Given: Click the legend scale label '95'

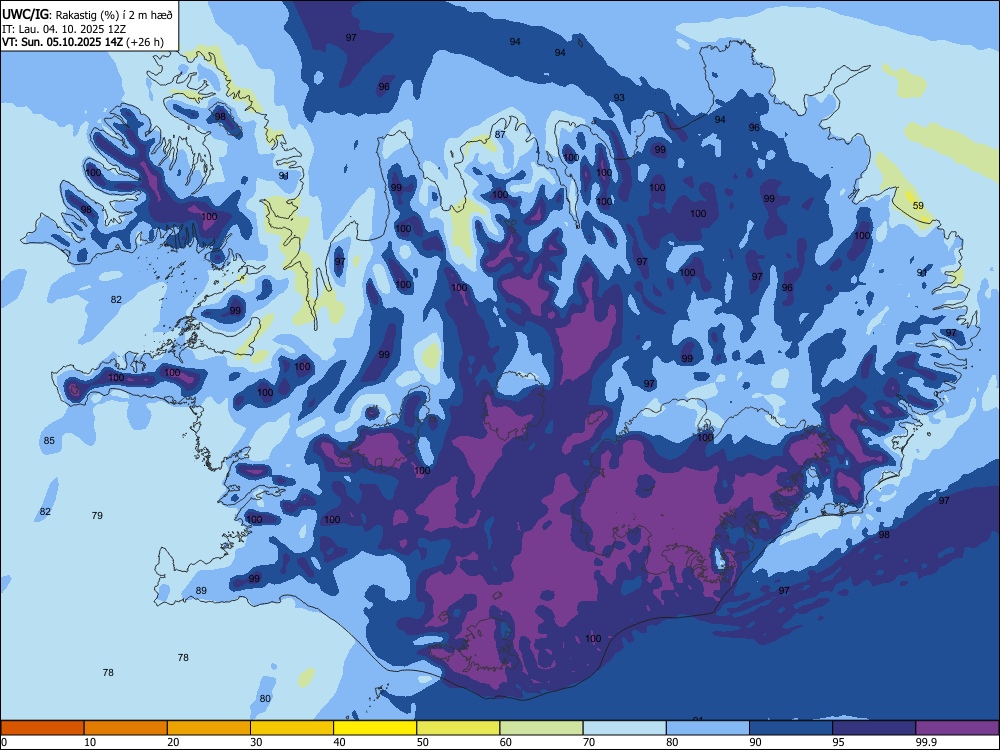Looking at the screenshot, I should coord(838,742).
